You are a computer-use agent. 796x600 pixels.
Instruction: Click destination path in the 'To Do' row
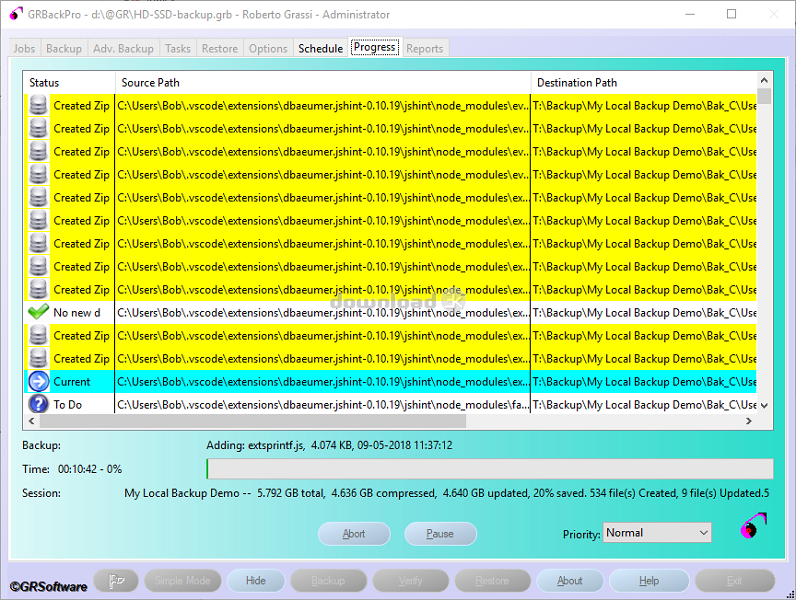(x=644, y=405)
